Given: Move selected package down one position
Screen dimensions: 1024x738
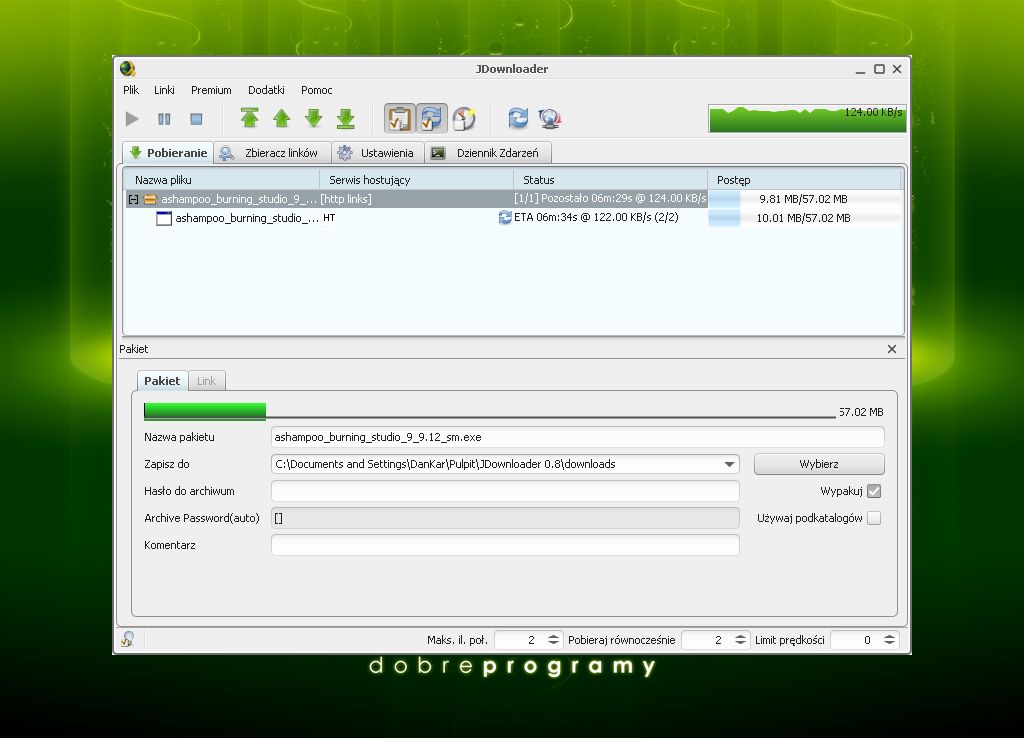Looking at the screenshot, I should click(x=313, y=118).
